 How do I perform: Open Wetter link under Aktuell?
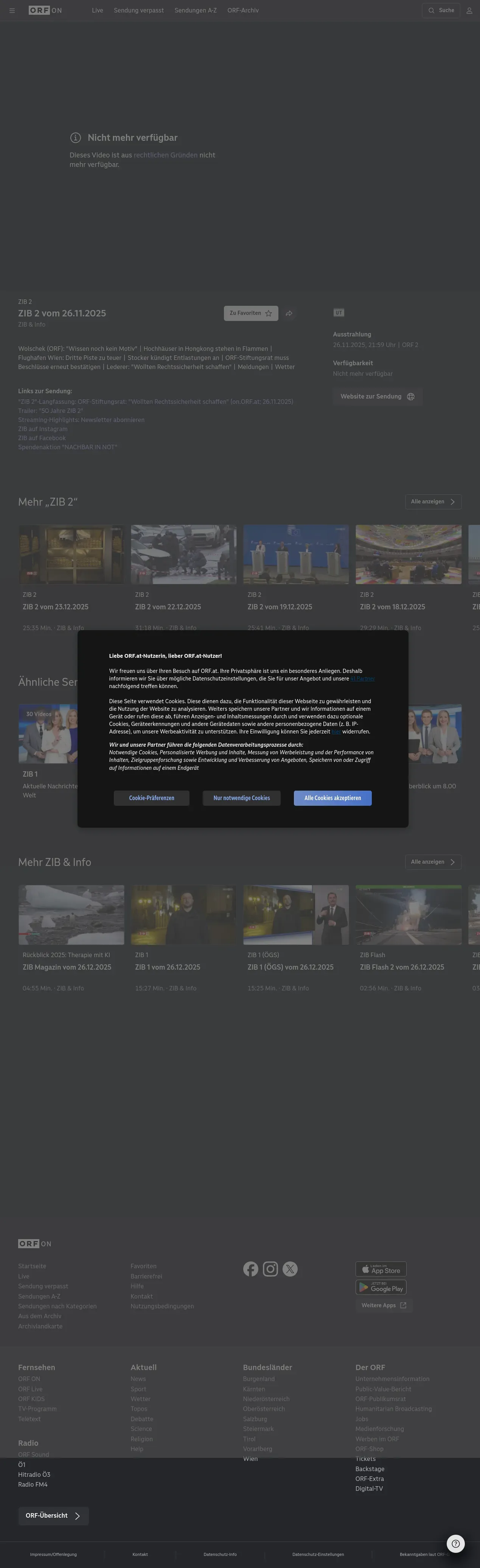141,1399
